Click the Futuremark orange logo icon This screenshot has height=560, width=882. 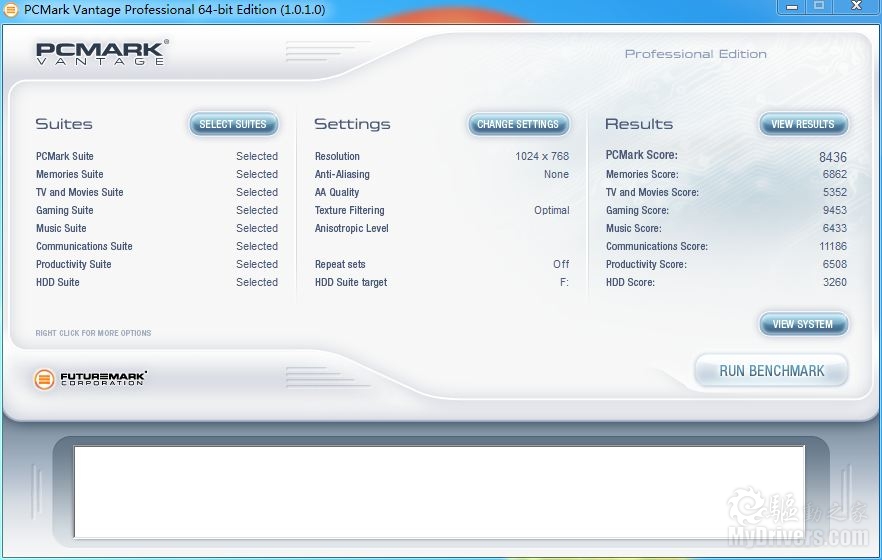[44, 379]
